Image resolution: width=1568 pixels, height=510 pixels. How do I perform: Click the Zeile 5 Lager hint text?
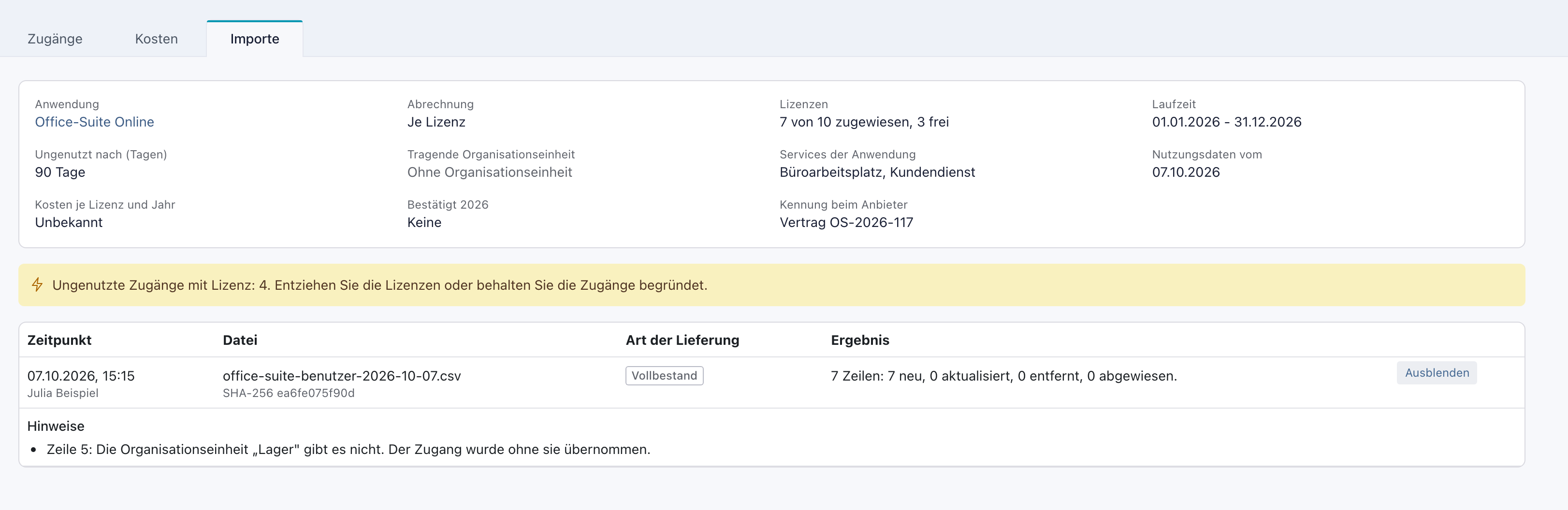point(348,449)
